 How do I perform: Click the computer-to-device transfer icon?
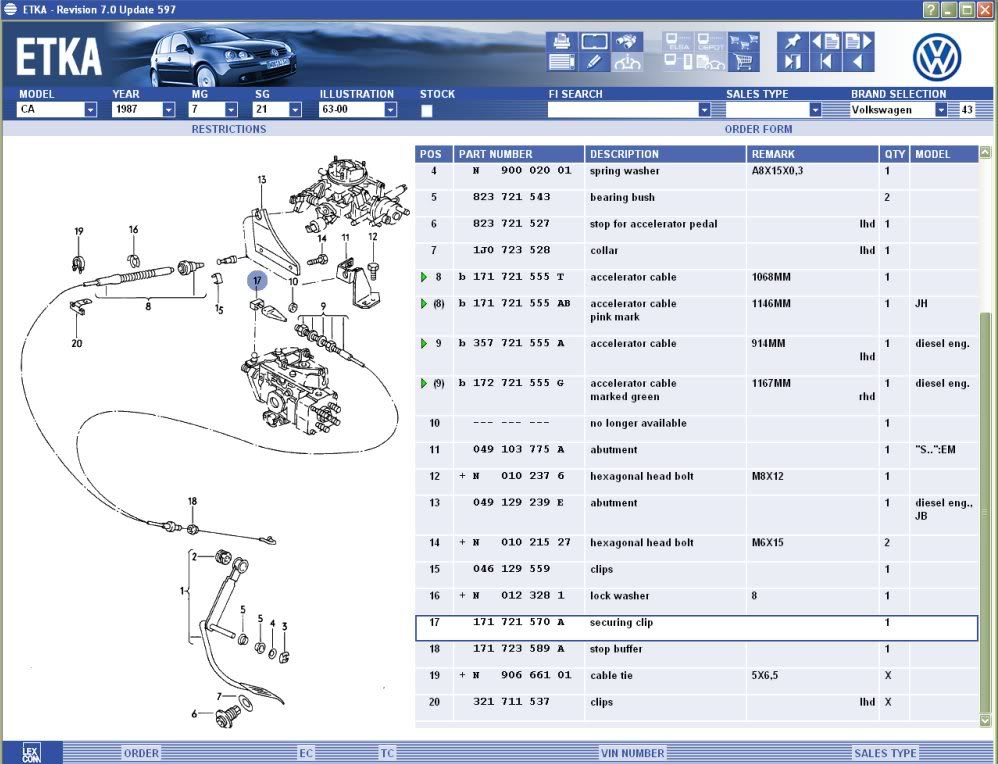(678, 62)
